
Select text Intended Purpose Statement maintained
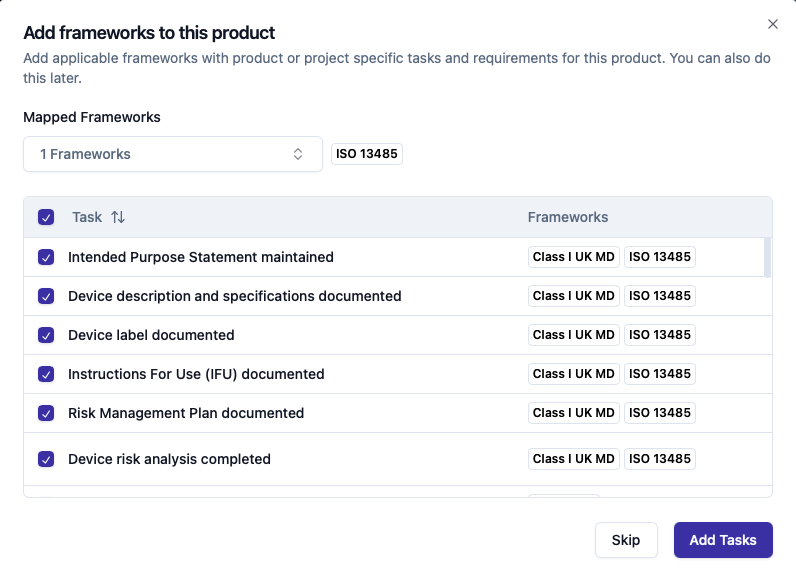[x=201, y=257]
